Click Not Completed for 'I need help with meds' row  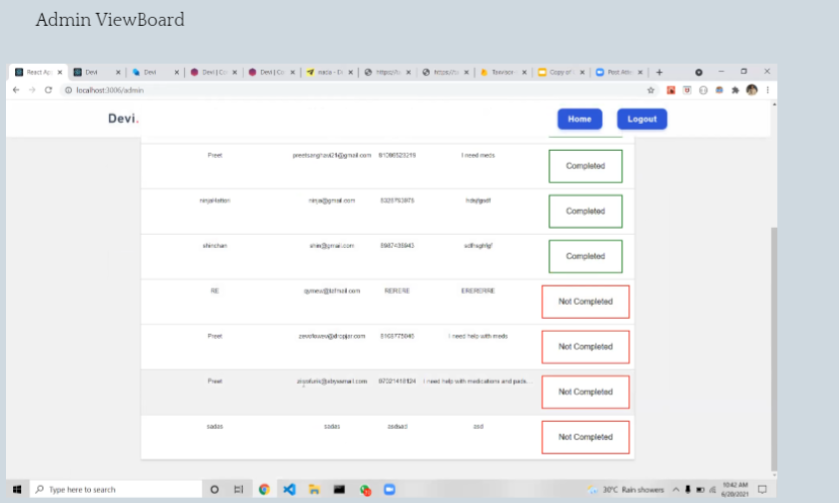[x=585, y=347]
